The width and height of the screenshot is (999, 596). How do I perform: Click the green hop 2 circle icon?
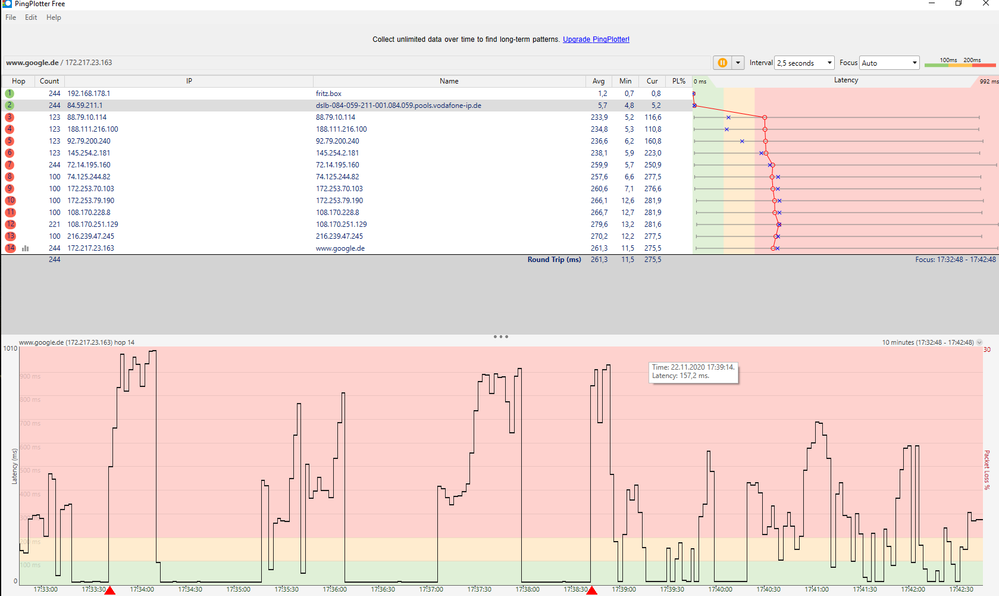tap(9, 105)
